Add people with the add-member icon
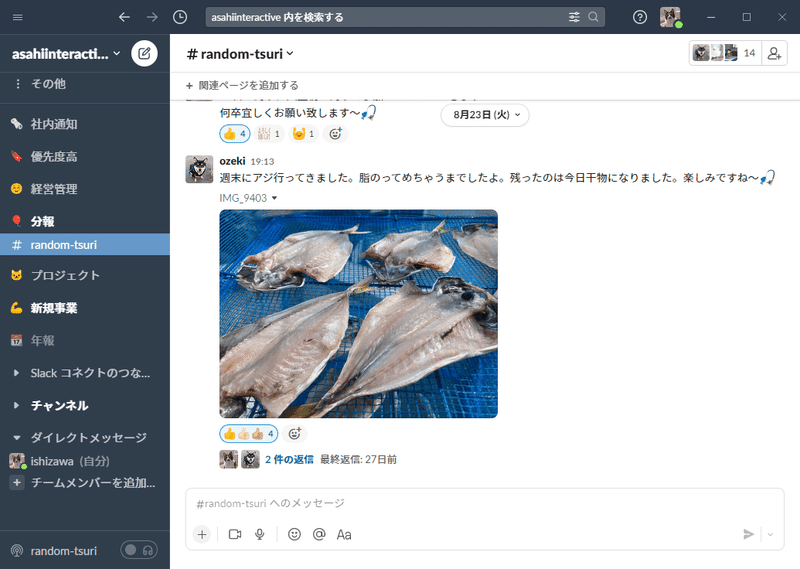Viewport: 800px width, 569px height. (x=774, y=53)
